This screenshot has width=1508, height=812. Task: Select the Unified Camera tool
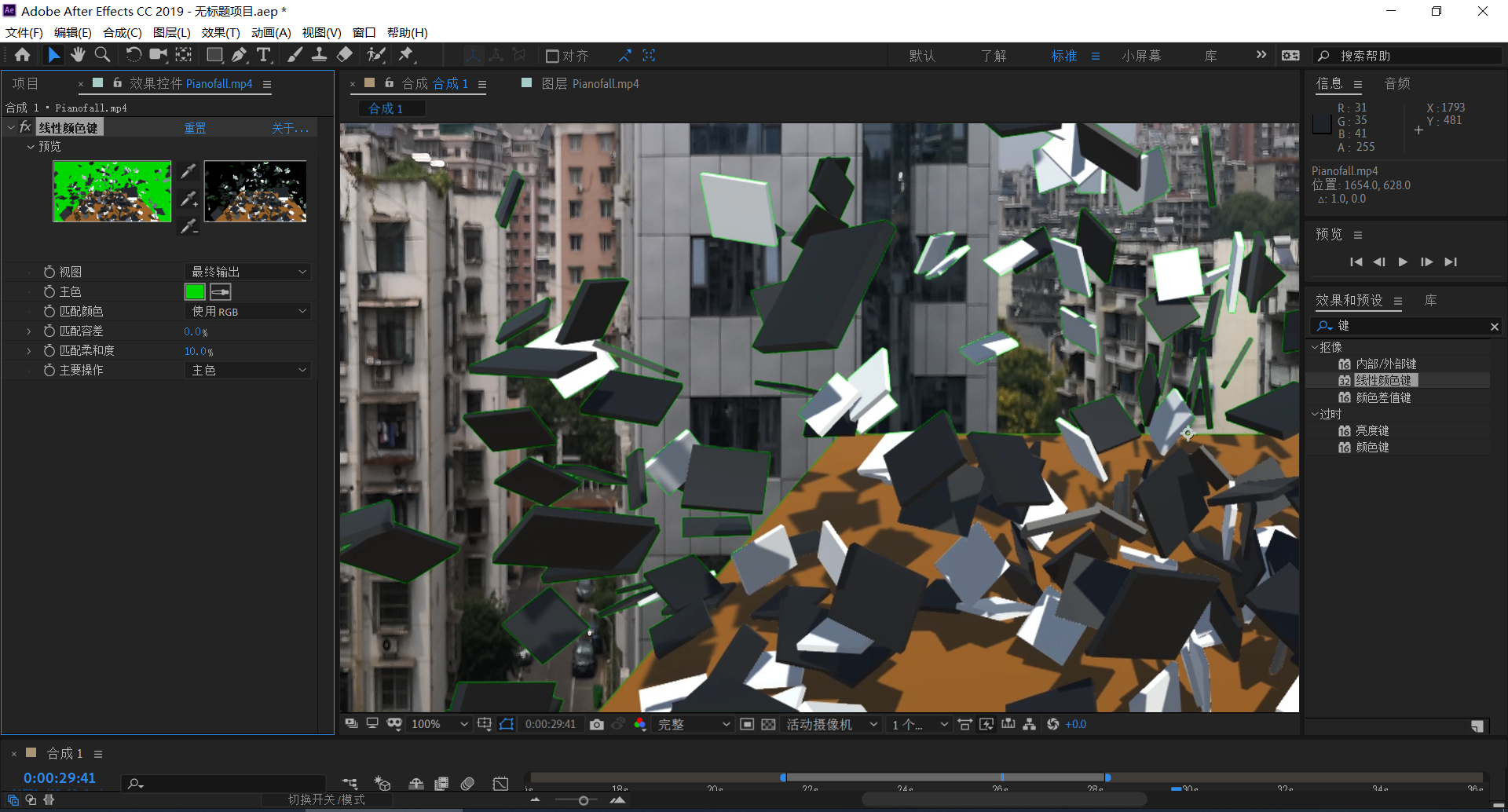click(159, 55)
